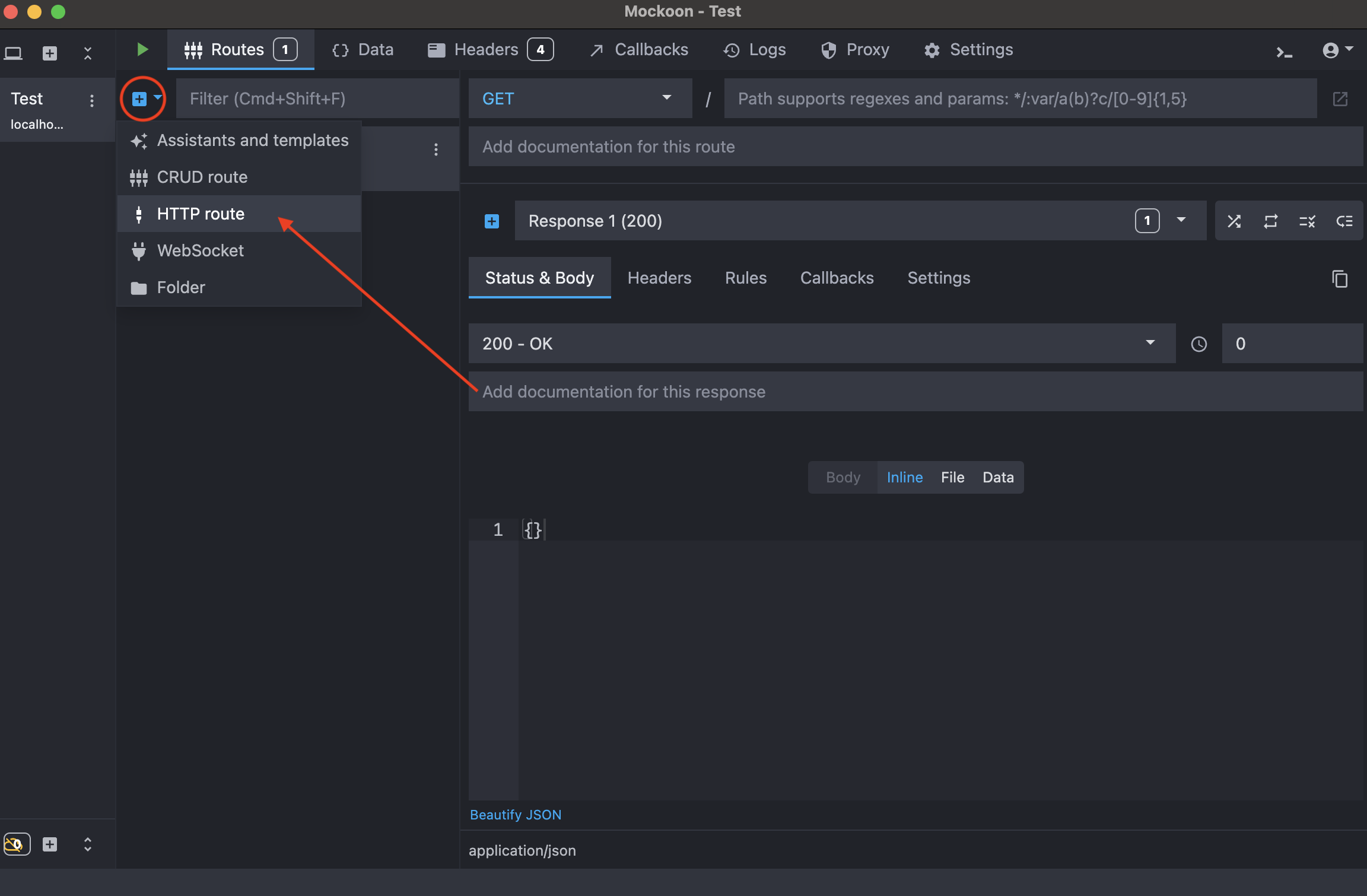Viewport: 1367px width, 896px height.
Task: Click the cloud sync status icon
Action: 16,844
